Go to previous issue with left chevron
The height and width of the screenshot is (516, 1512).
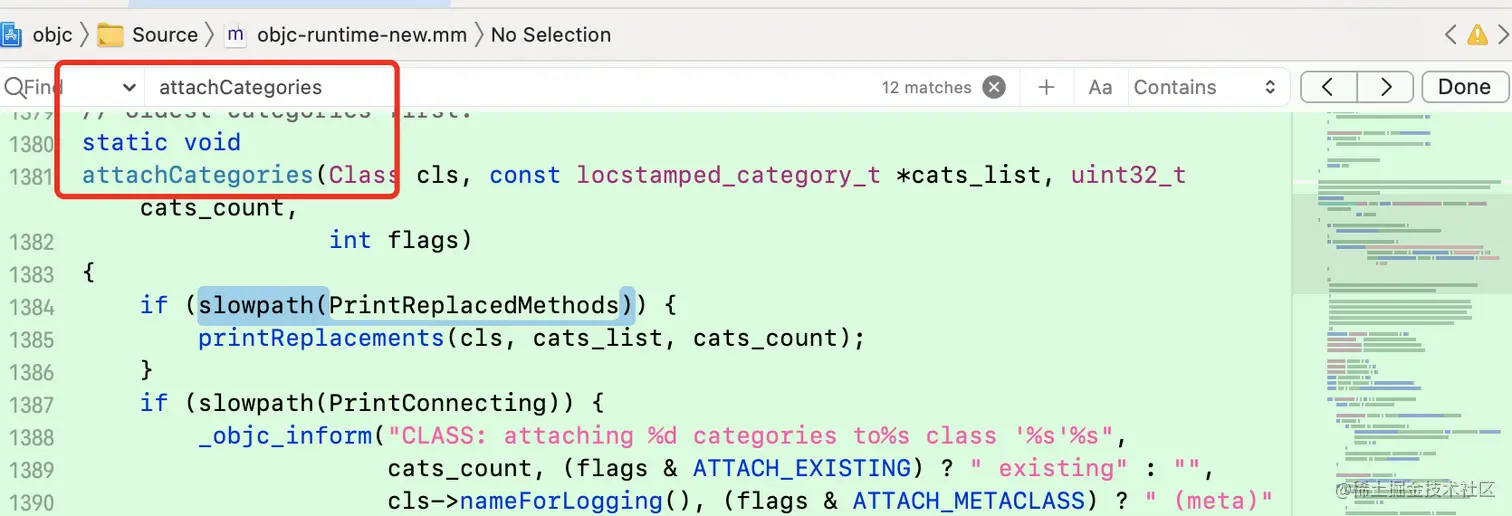pos(1450,35)
